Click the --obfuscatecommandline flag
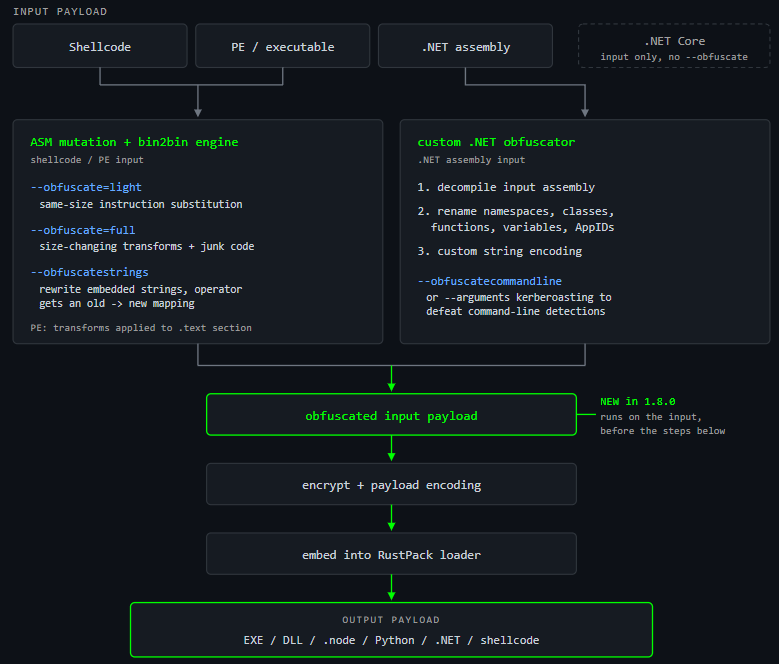Image resolution: width=779 pixels, height=664 pixels. pos(489,281)
